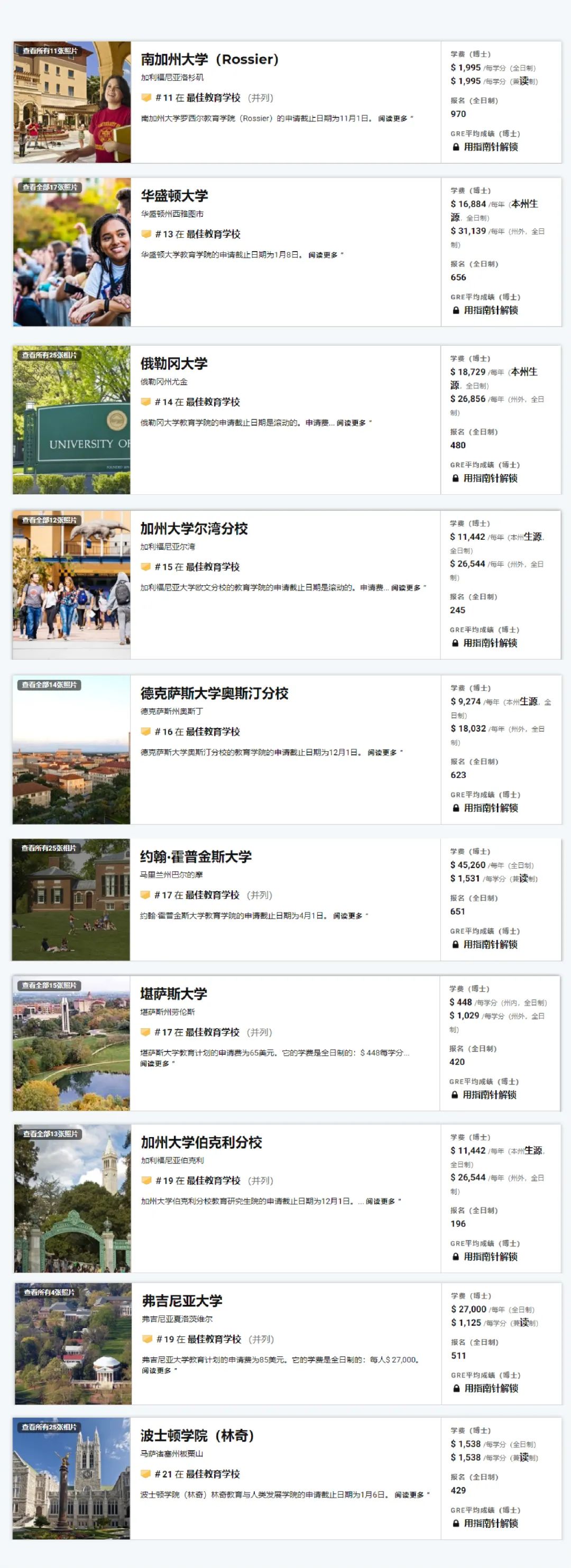View all 12 photos of 加州大学尔湾分校
The image size is (571, 1568).
[49, 520]
